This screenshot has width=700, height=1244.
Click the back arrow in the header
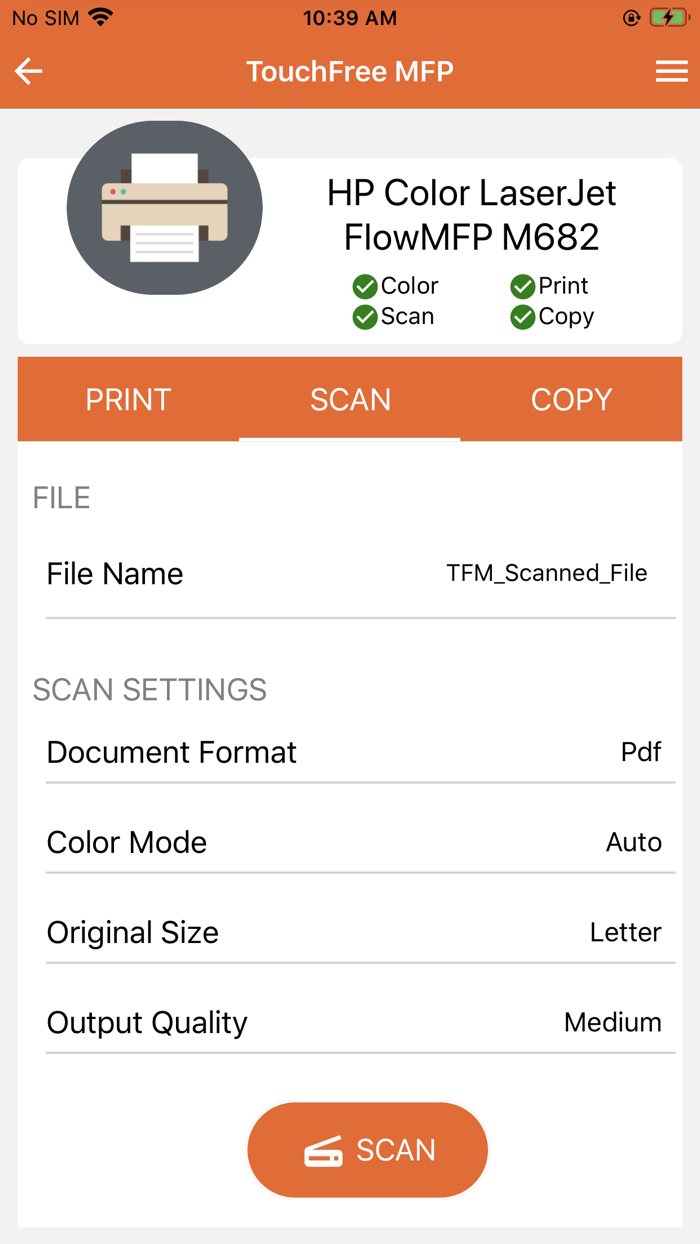point(27,71)
